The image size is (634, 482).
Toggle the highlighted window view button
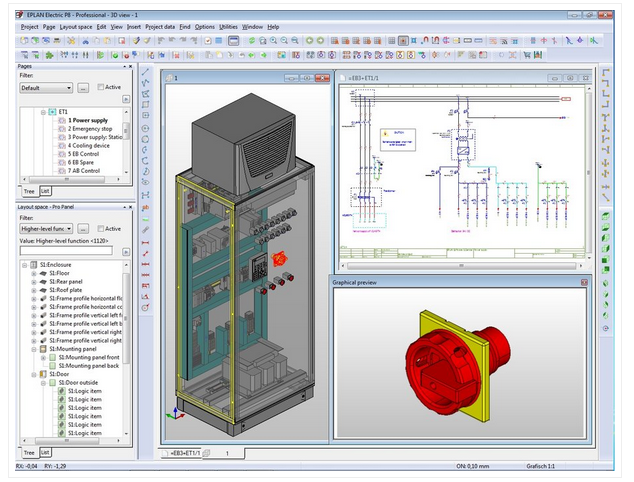[233, 40]
